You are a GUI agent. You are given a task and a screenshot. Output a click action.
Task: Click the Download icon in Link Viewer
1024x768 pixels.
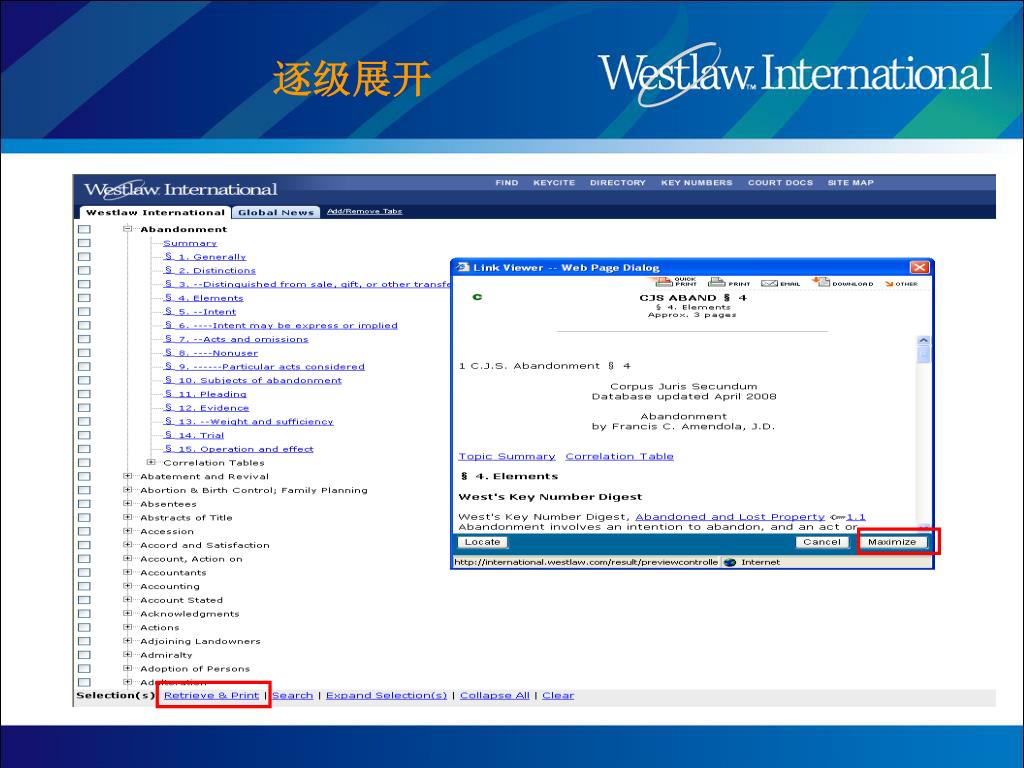pos(821,281)
